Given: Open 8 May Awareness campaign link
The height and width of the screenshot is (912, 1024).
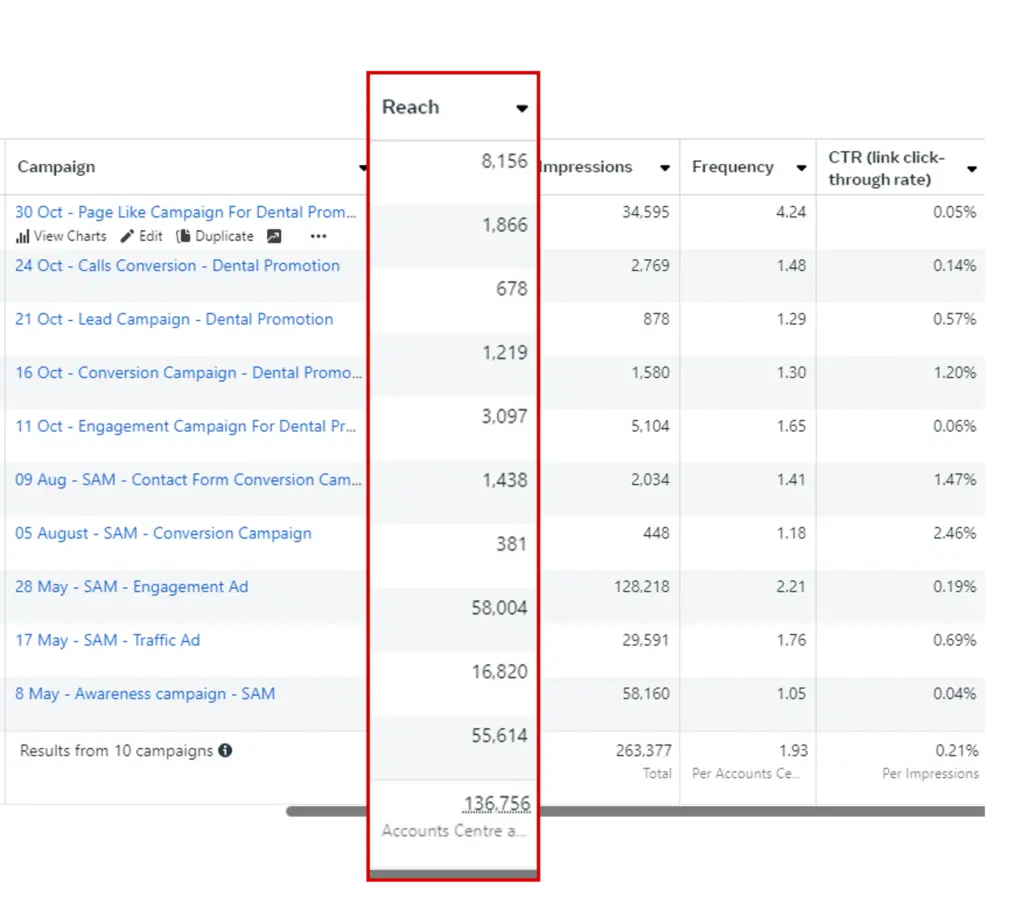Looking at the screenshot, I should [x=145, y=694].
